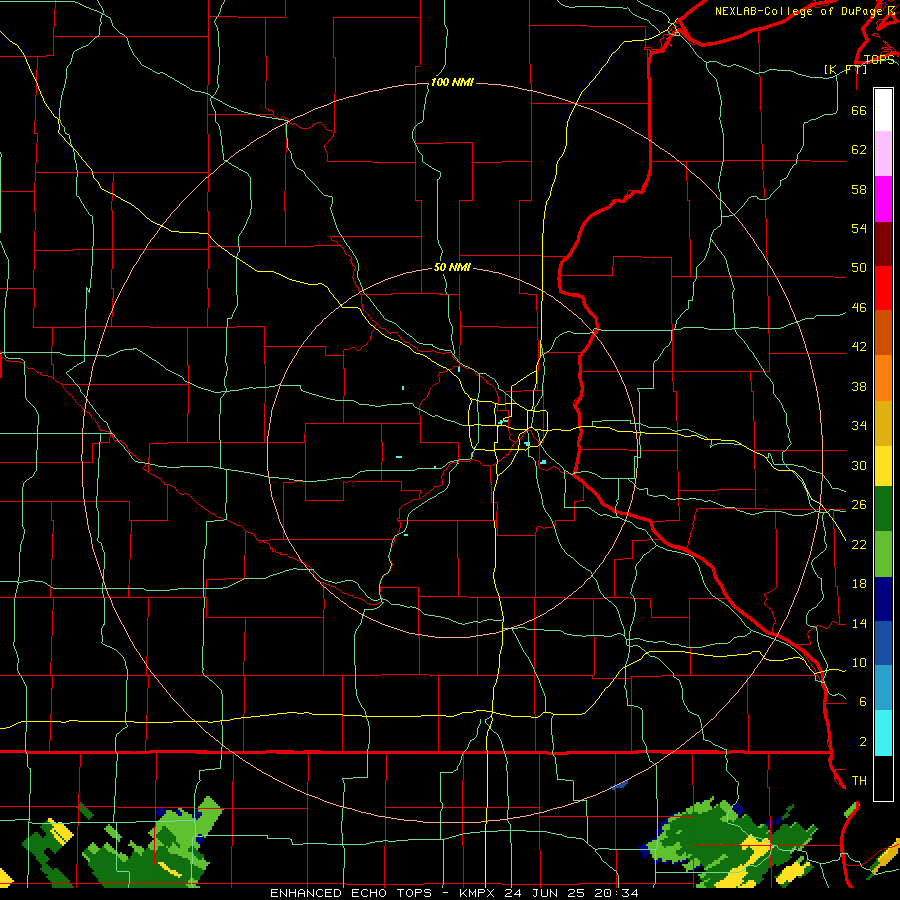The width and height of the screenshot is (900, 900).
Task: Click the magenta legend swatch
Action: (883, 199)
